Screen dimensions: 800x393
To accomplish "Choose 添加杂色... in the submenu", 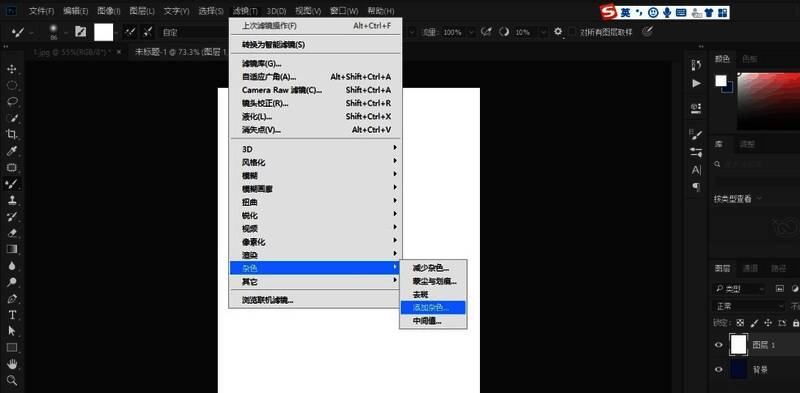I will pyautogui.click(x=433, y=307).
